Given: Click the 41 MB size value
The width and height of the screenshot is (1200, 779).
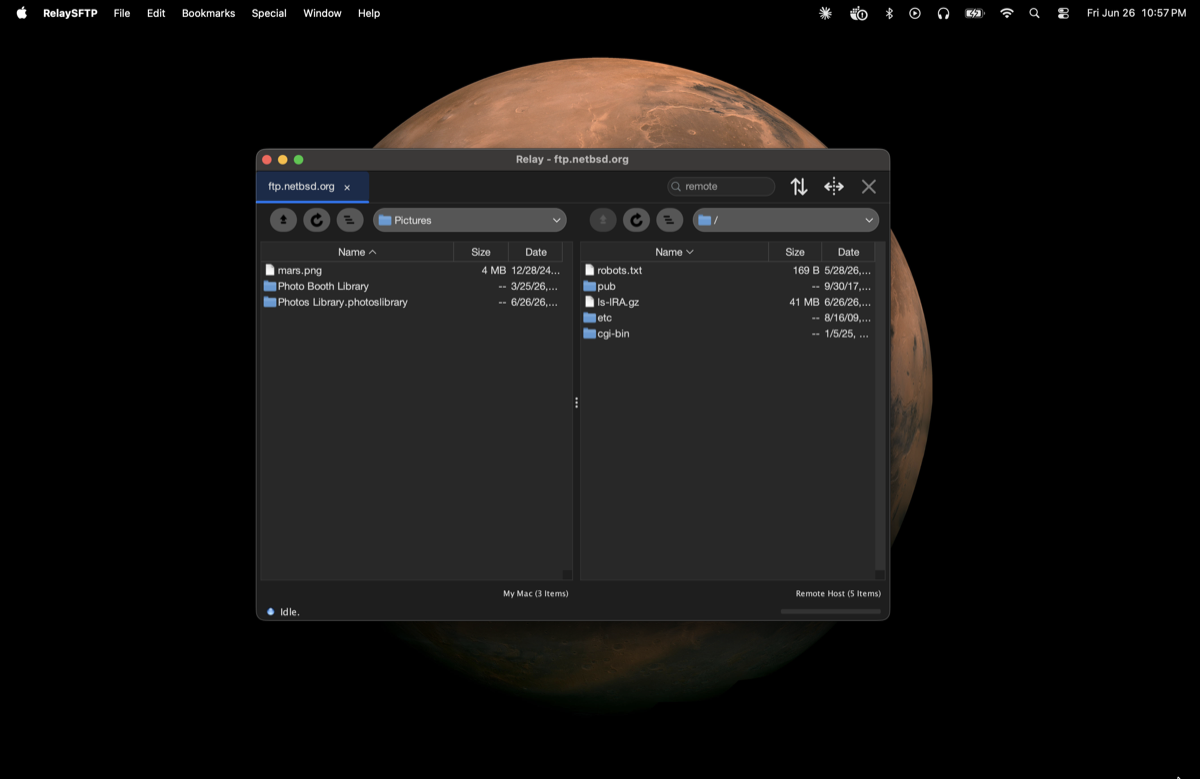Looking at the screenshot, I should click(x=804, y=302).
